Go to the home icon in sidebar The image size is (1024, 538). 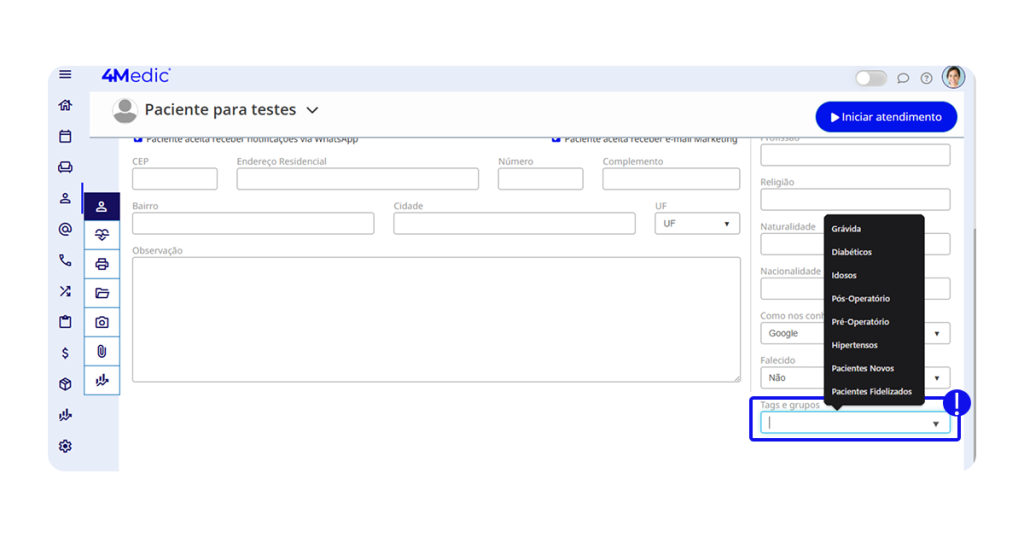65,105
